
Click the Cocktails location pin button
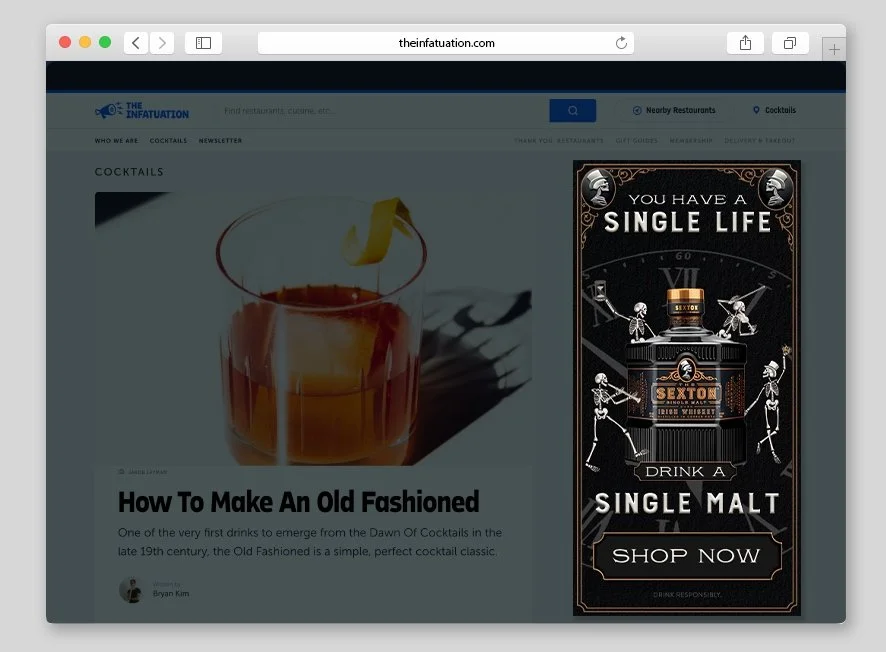tap(774, 110)
